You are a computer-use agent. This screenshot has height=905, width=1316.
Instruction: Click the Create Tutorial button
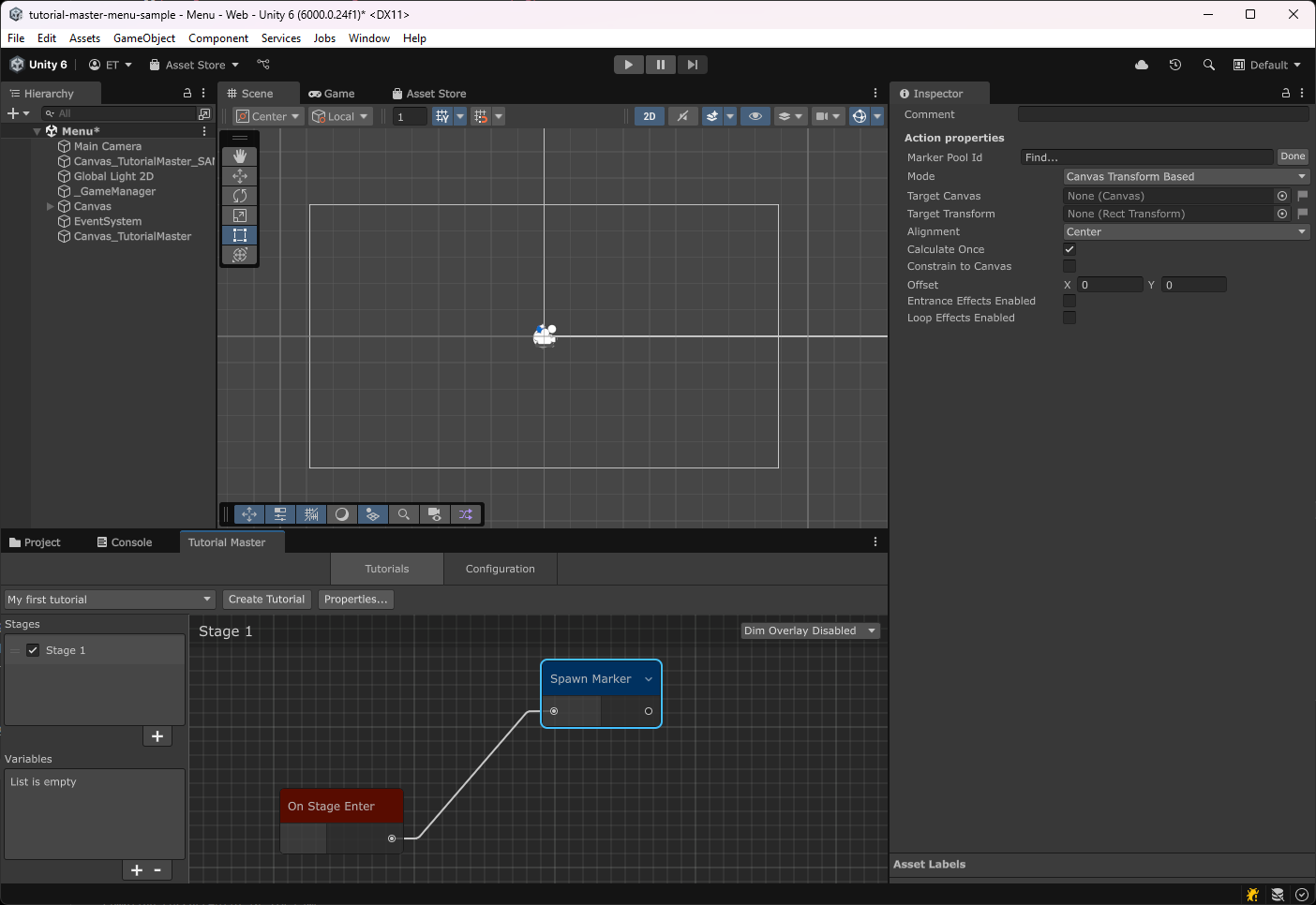click(266, 600)
